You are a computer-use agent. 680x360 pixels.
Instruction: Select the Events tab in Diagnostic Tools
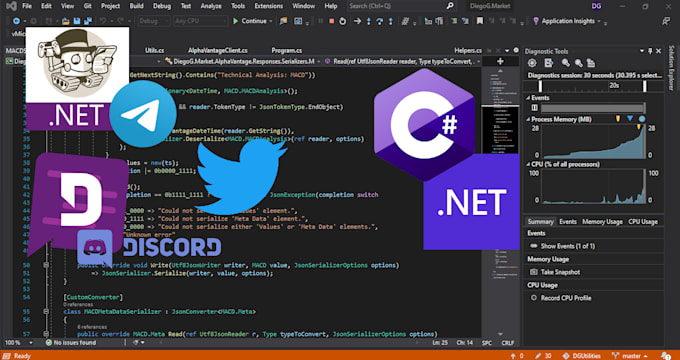(568, 222)
